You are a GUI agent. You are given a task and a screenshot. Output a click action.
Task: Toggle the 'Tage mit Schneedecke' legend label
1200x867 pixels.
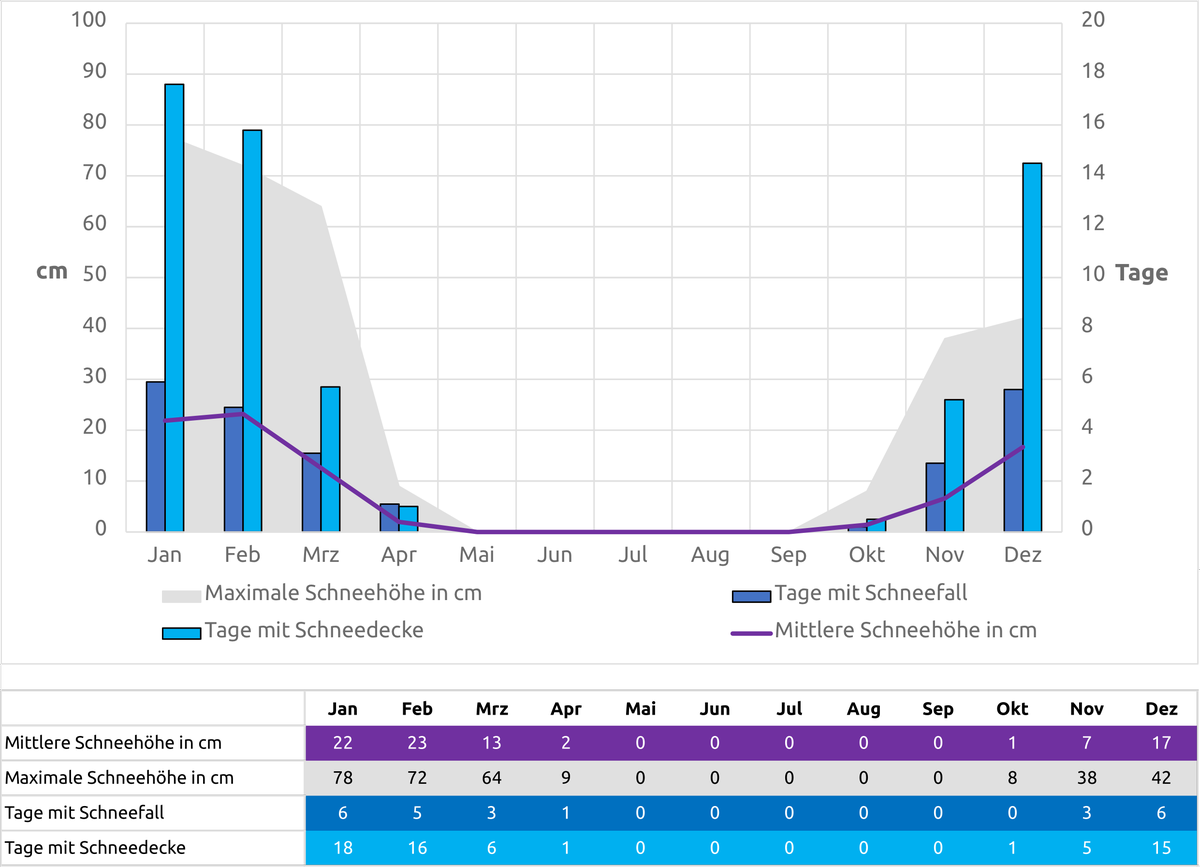tap(314, 630)
